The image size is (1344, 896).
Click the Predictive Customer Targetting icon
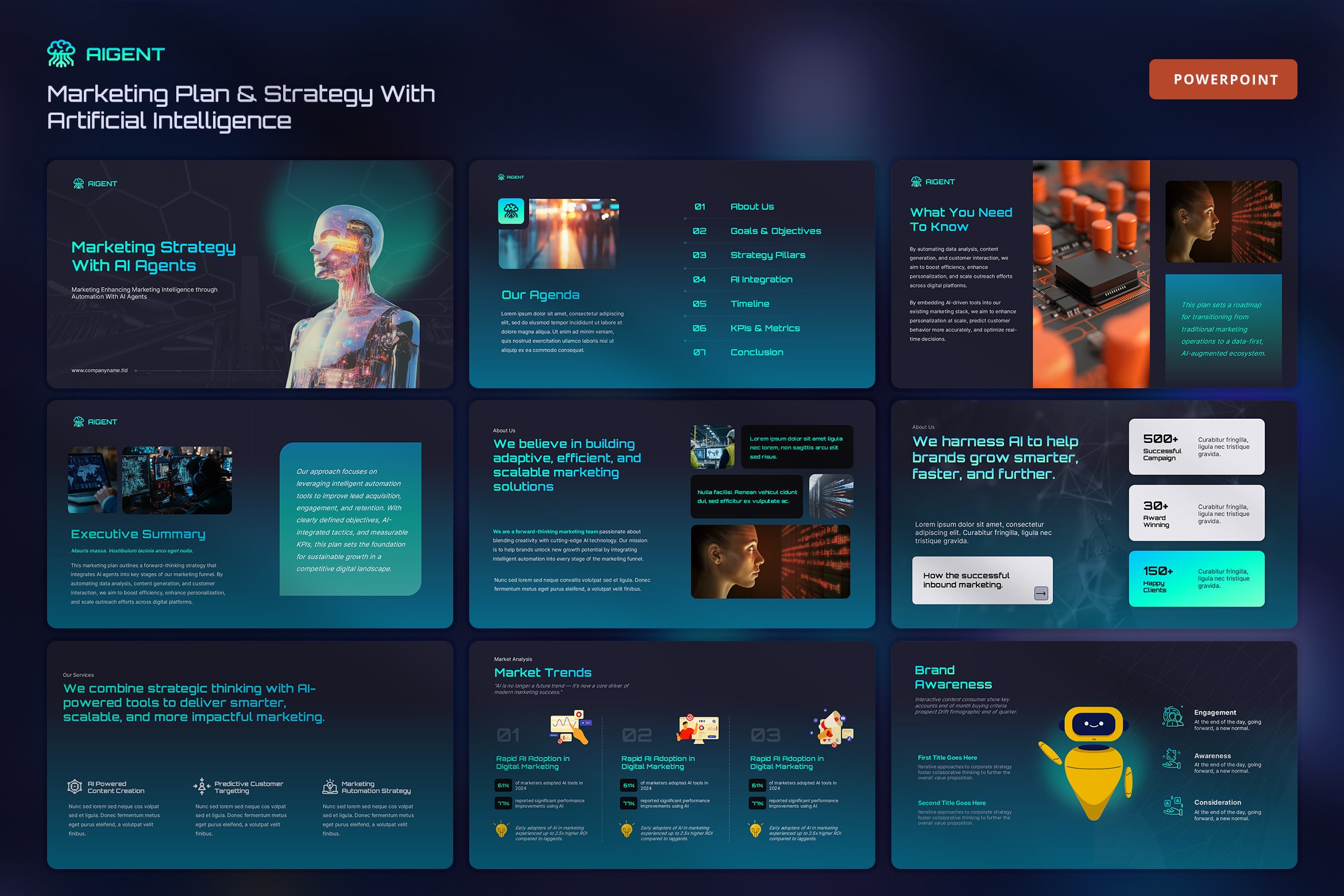tap(202, 786)
